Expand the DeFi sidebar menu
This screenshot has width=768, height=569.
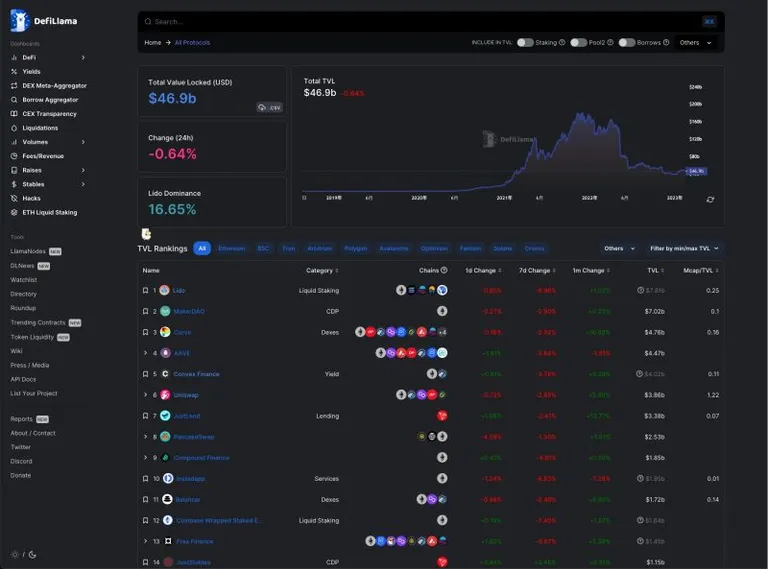click(x=83, y=57)
